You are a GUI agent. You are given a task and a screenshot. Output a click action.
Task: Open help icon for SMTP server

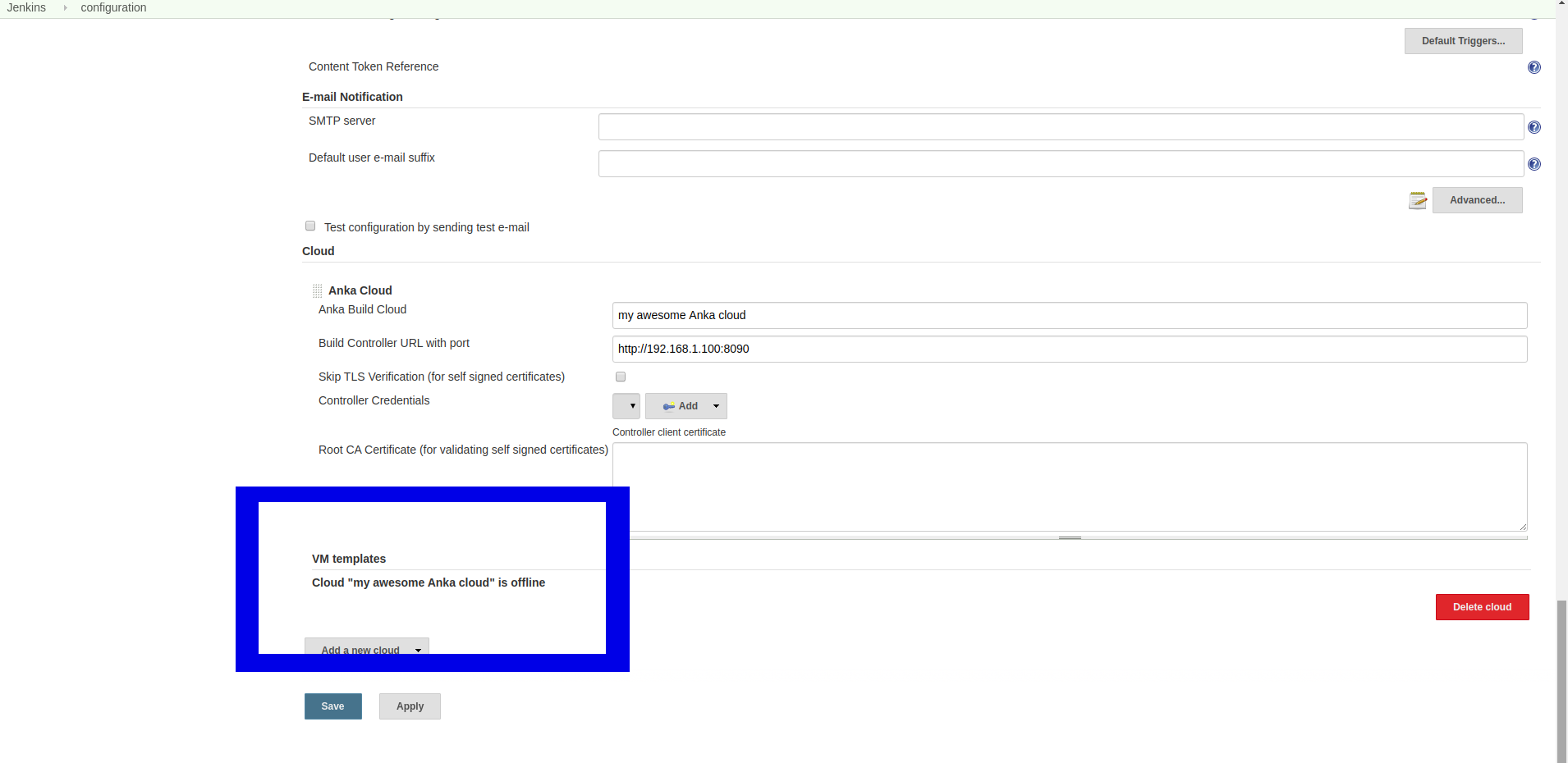click(1534, 127)
